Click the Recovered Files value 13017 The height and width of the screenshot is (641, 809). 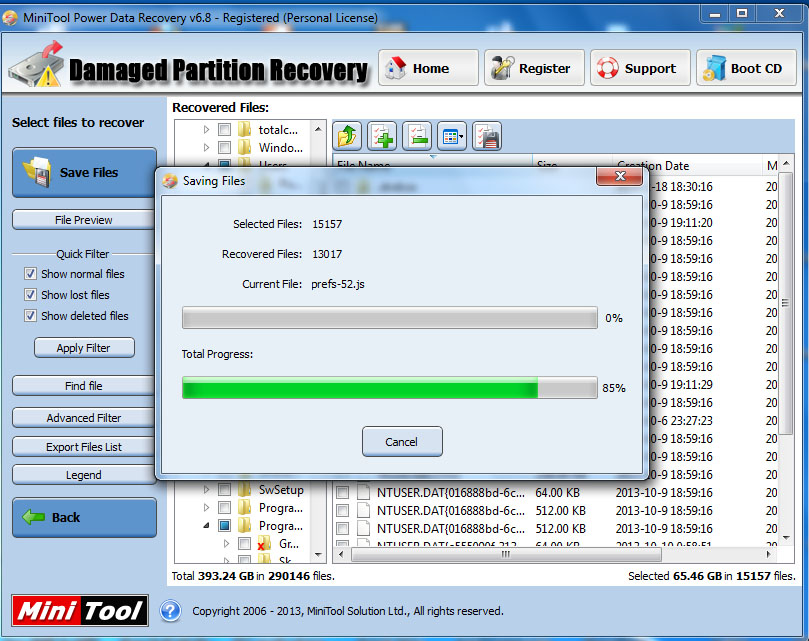tap(327, 254)
